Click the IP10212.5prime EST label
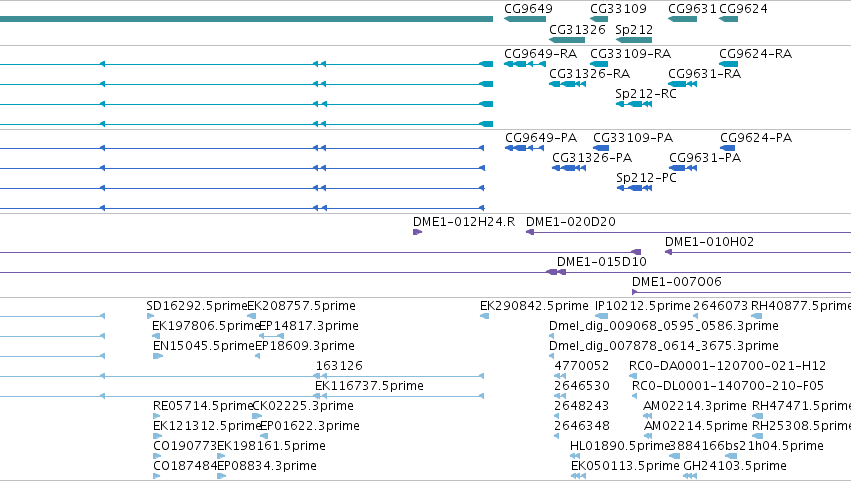The width and height of the screenshot is (851, 481). 643,306
